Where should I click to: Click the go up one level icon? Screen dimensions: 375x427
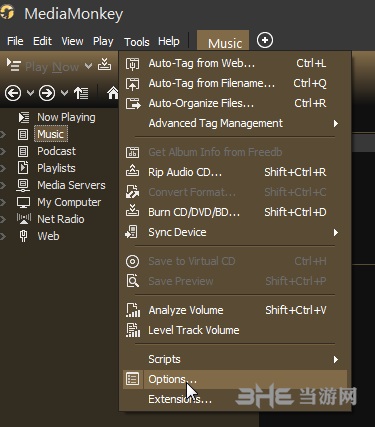[81, 93]
